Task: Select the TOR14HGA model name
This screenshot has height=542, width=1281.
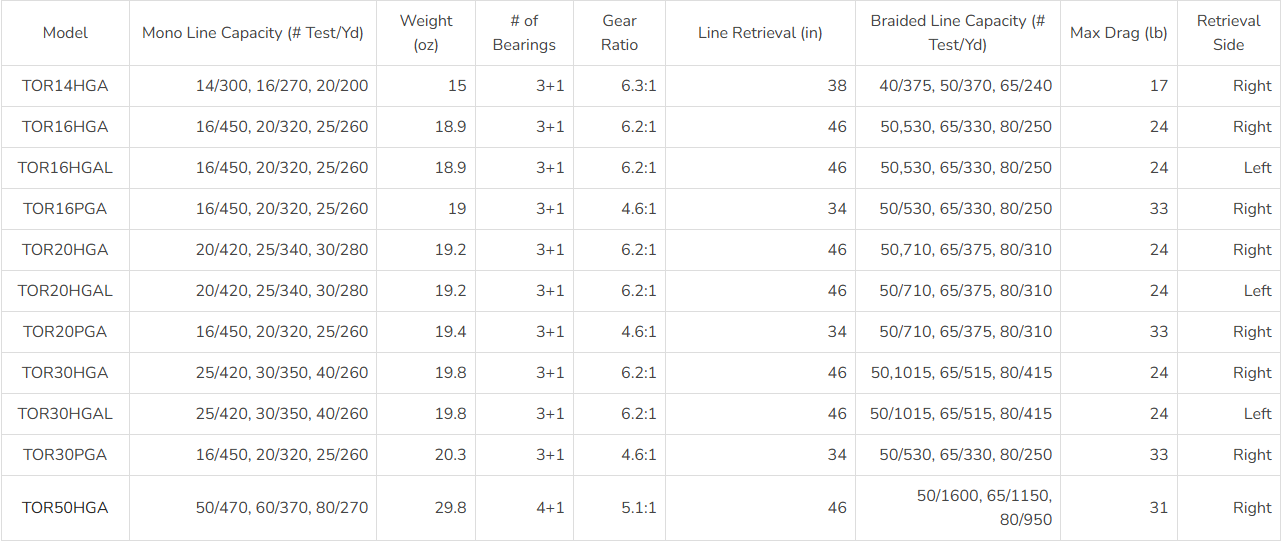Action: click(x=65, y=86)
